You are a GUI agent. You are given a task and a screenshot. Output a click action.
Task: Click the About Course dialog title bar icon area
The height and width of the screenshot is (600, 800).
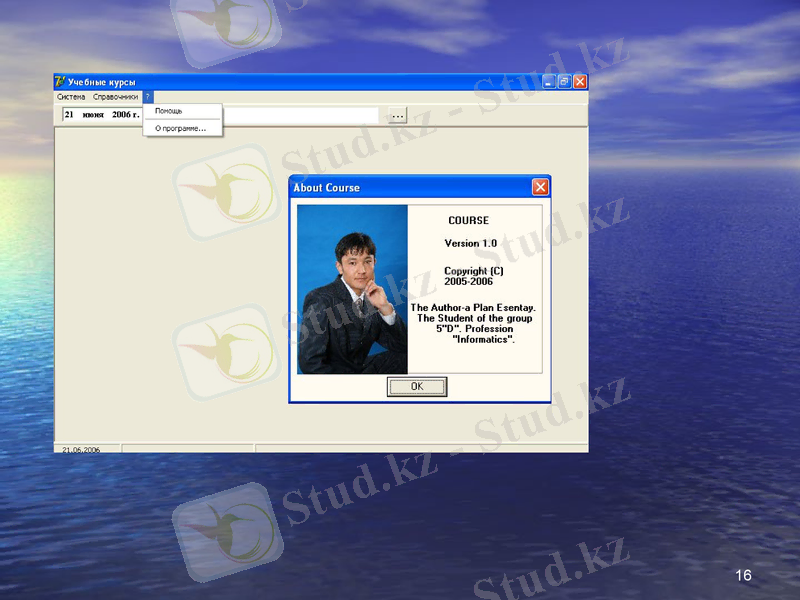pyautogui.click(x=292, y=186)
